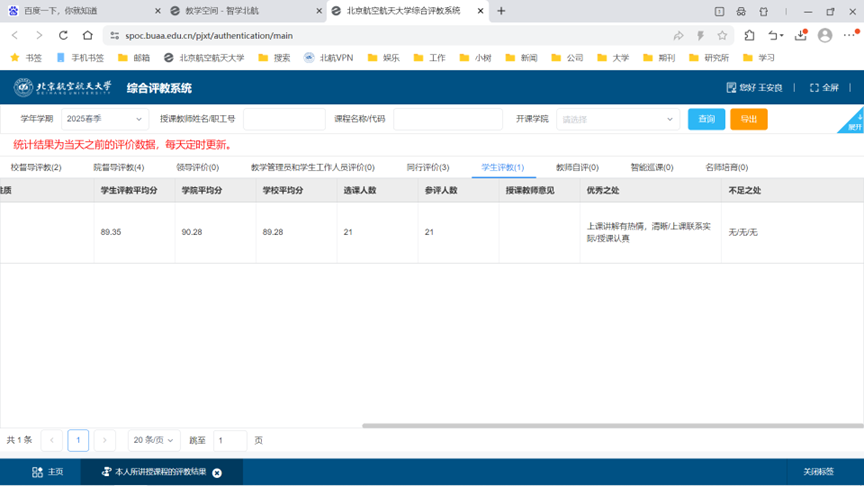
Task: Open the 工作 bookmark folder
Action: click(x=429, y=58)
